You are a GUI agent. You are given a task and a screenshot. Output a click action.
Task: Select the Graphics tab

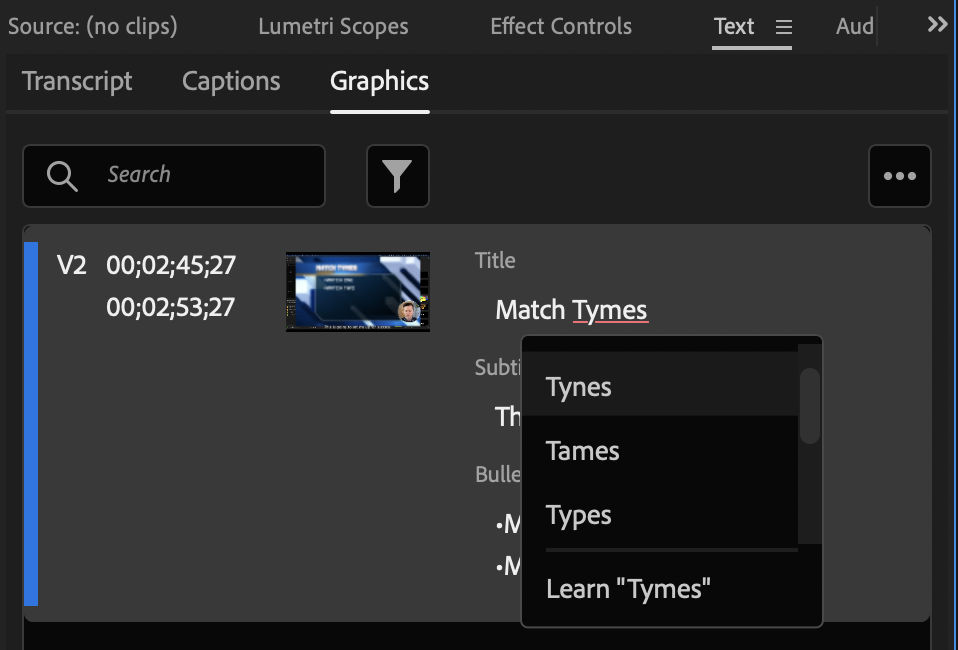[x=379, y=81]
